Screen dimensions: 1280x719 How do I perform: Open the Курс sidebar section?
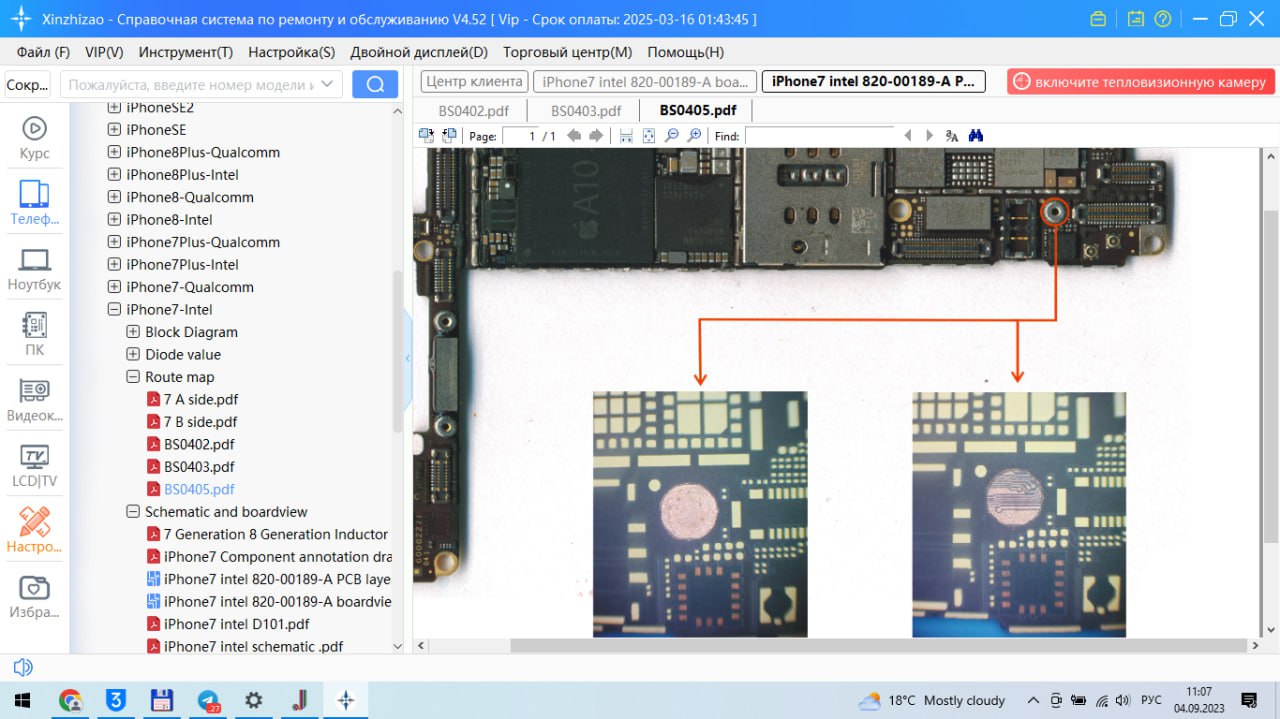(x=35, y=138)
